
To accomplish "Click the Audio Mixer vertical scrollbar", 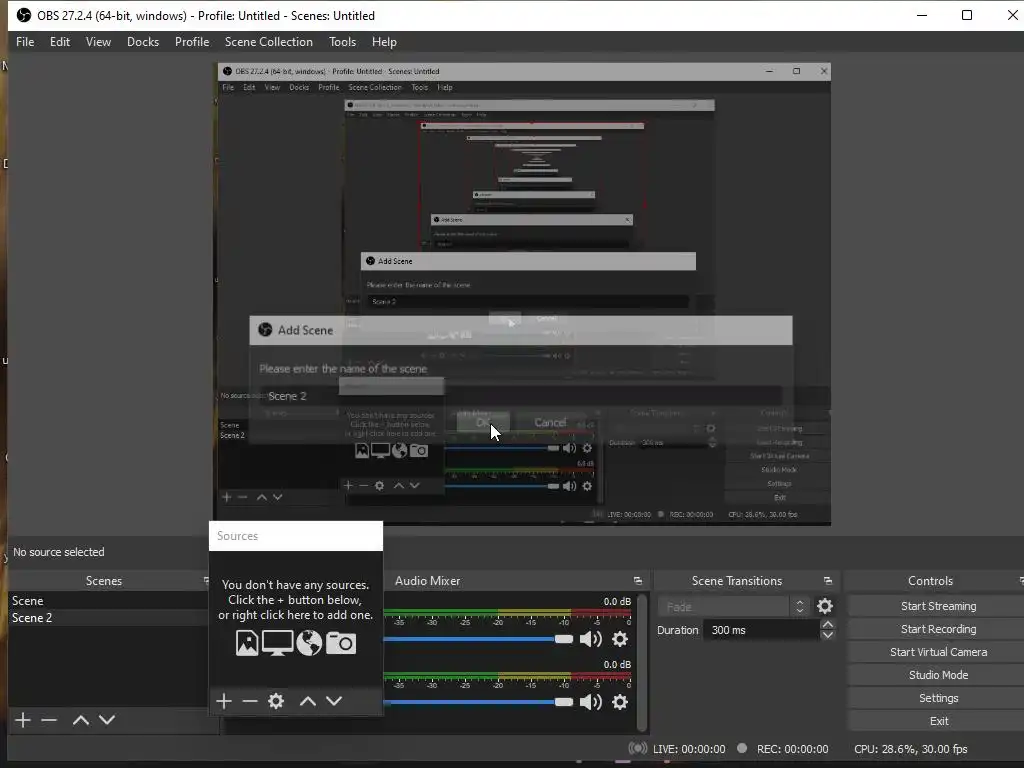I will click(642, 662).
